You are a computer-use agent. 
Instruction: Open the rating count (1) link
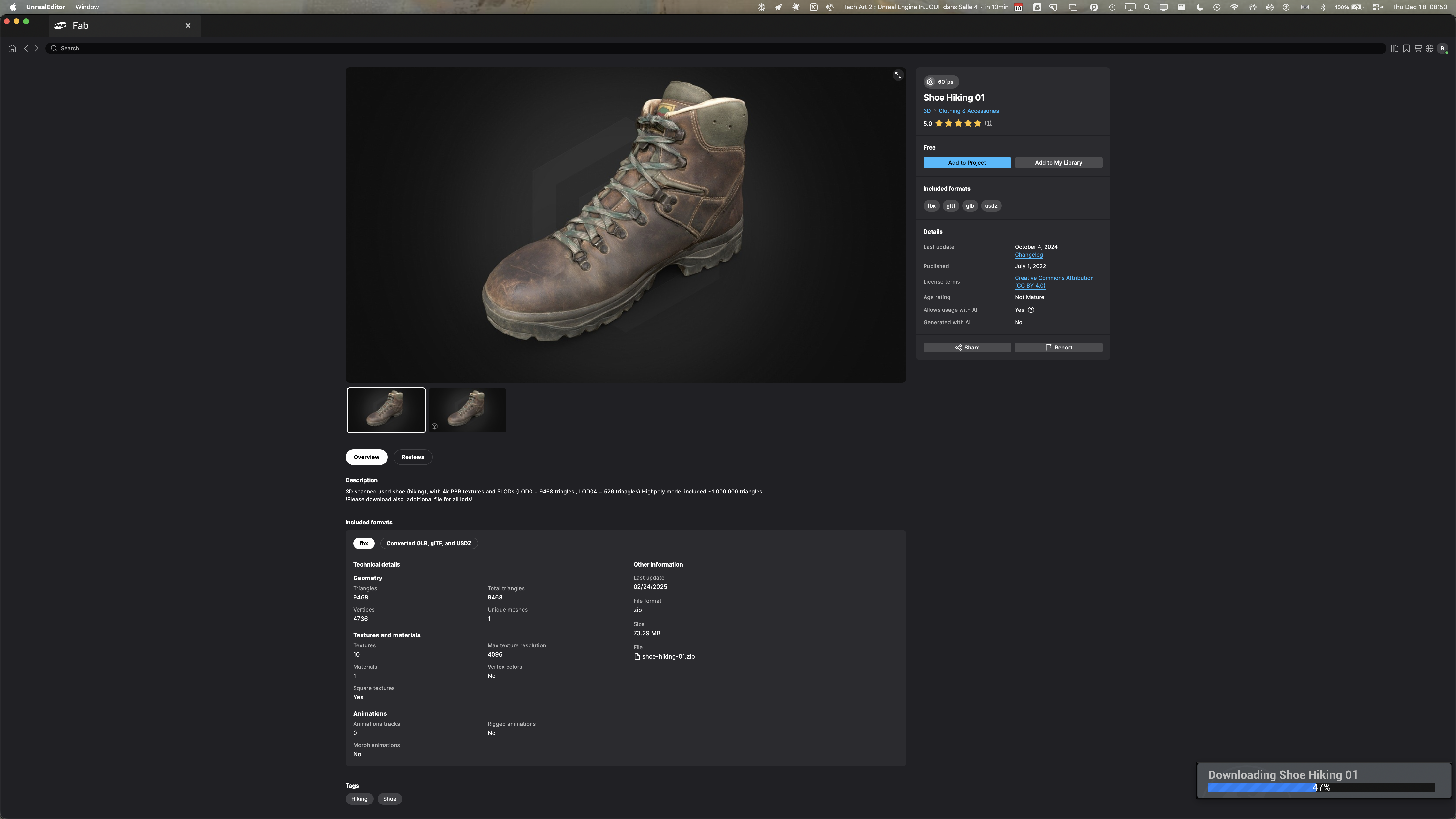click(x=988, y=123)
